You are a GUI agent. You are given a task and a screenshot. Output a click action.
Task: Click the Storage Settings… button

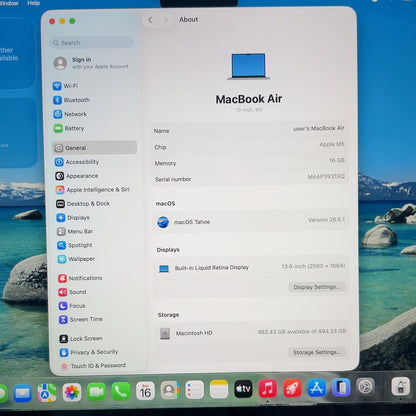click(317, 352)
